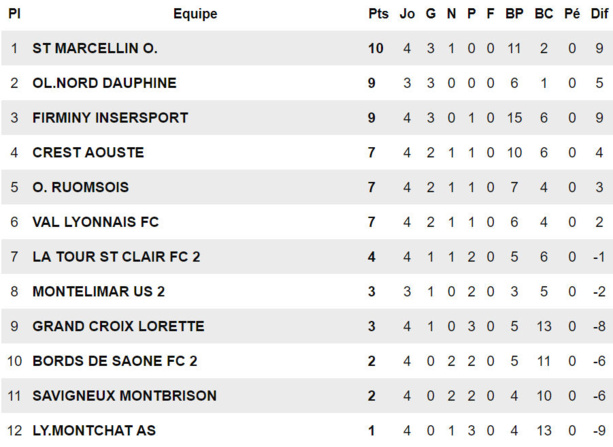Click the BC column header
Image resolution: width=613 pixels, height=447 pixels.
click(543, 14)
